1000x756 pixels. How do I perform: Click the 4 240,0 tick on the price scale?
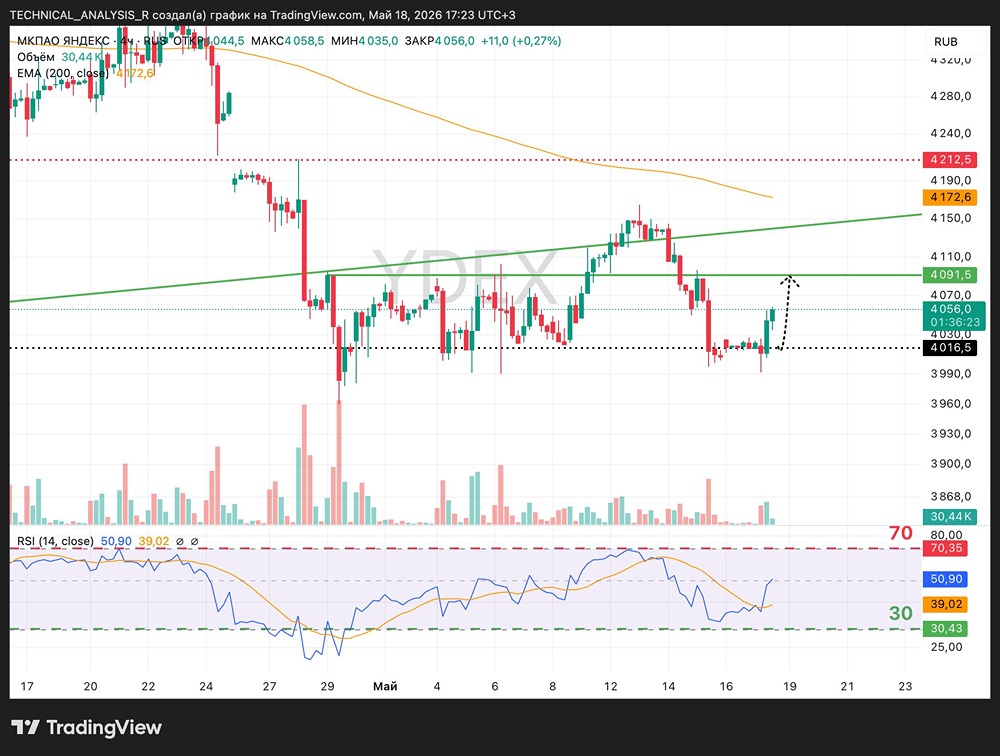click(x=951, y=133)
